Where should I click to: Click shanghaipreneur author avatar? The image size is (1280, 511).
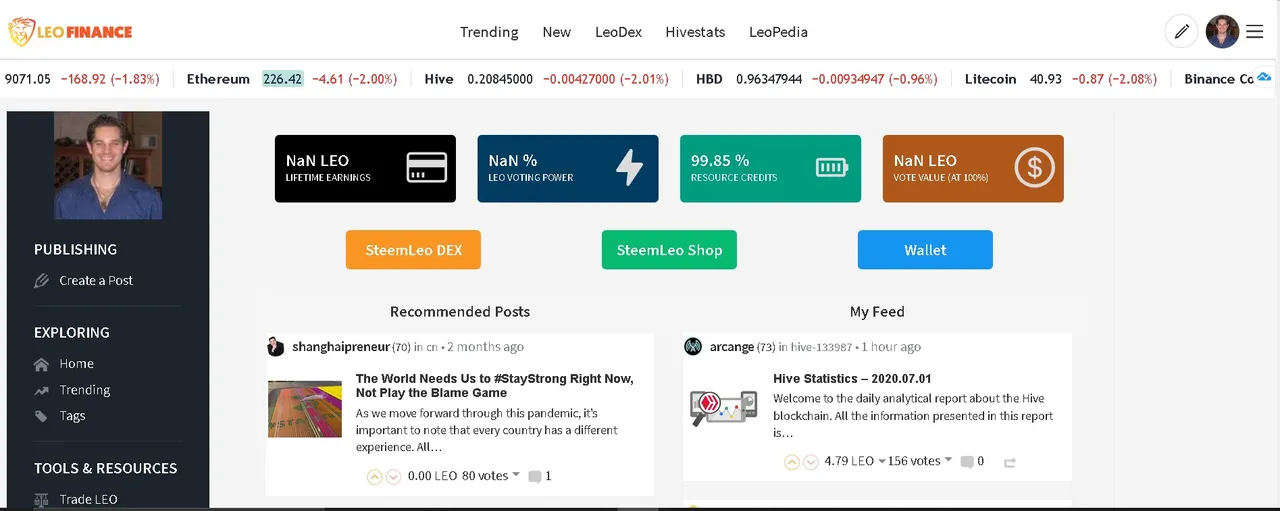(276, 347)
